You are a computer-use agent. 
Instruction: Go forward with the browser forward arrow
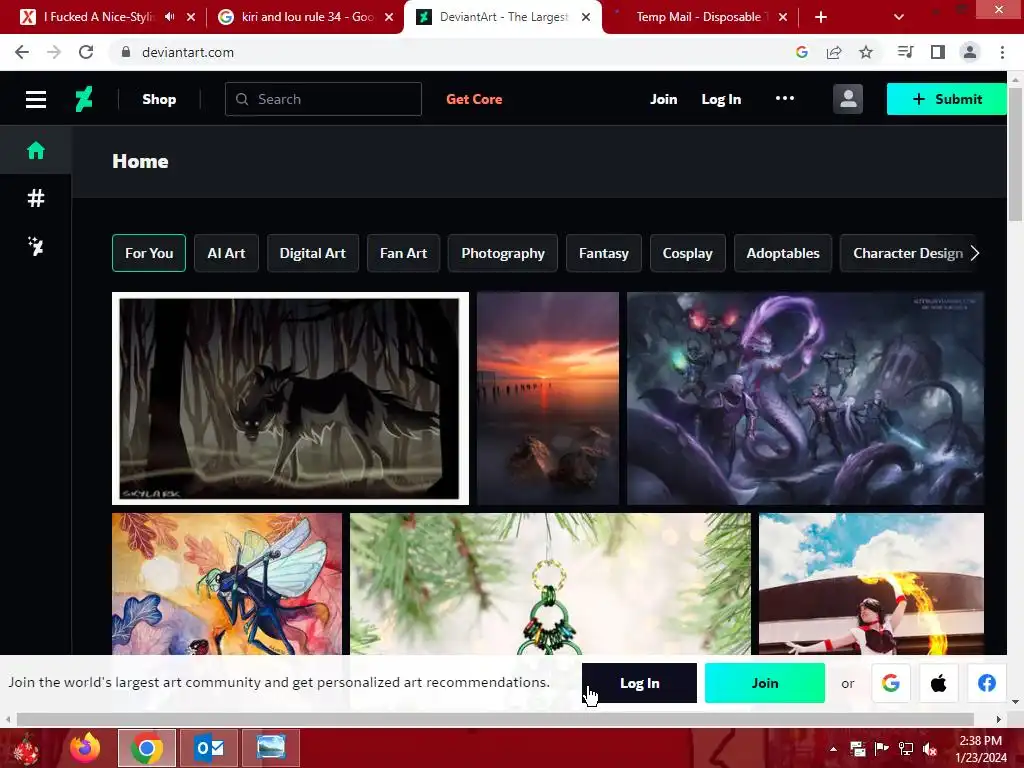(54, 52)
